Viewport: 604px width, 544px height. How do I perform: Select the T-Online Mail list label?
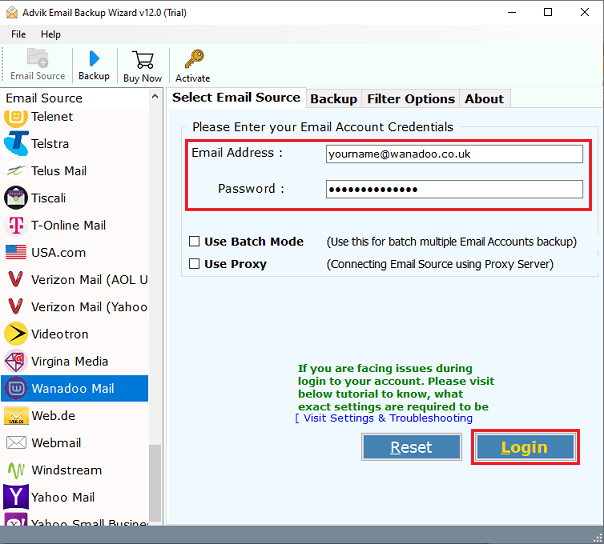pos(68,225)
